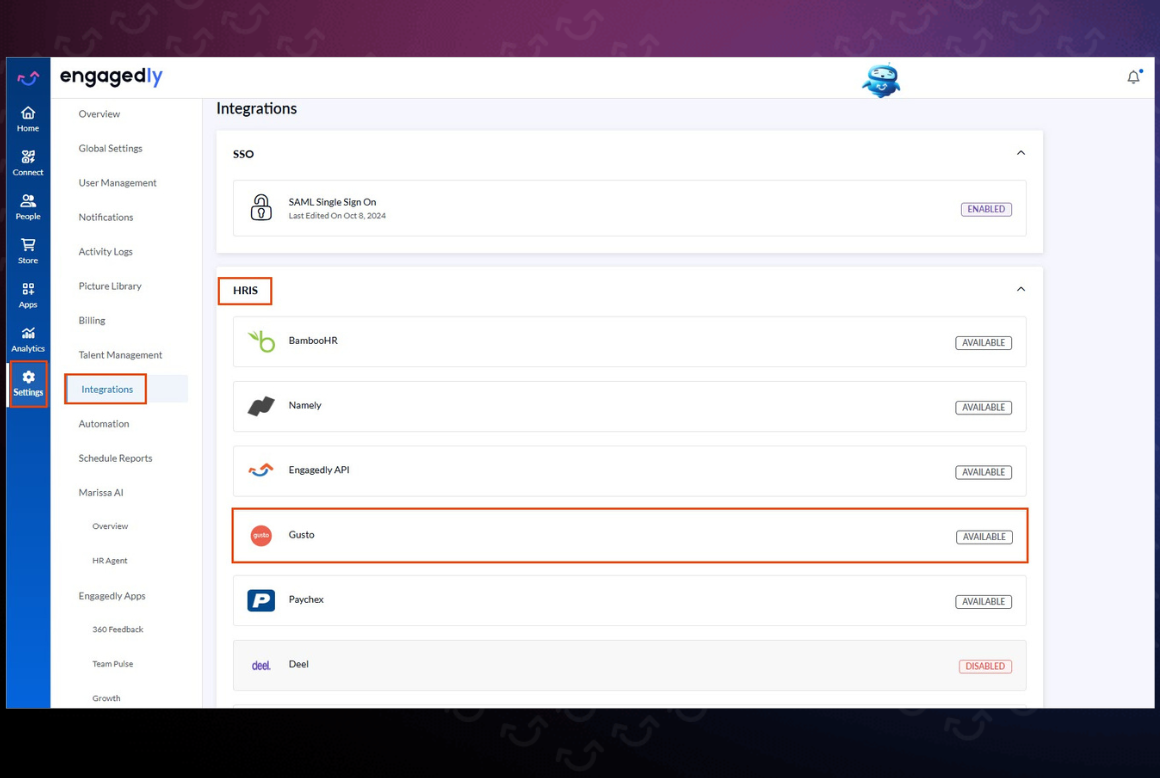The height and width of the screenshot is (778, 1160).
Task: Open the SAML Single Sign On integration
Action: coord(630,209)
